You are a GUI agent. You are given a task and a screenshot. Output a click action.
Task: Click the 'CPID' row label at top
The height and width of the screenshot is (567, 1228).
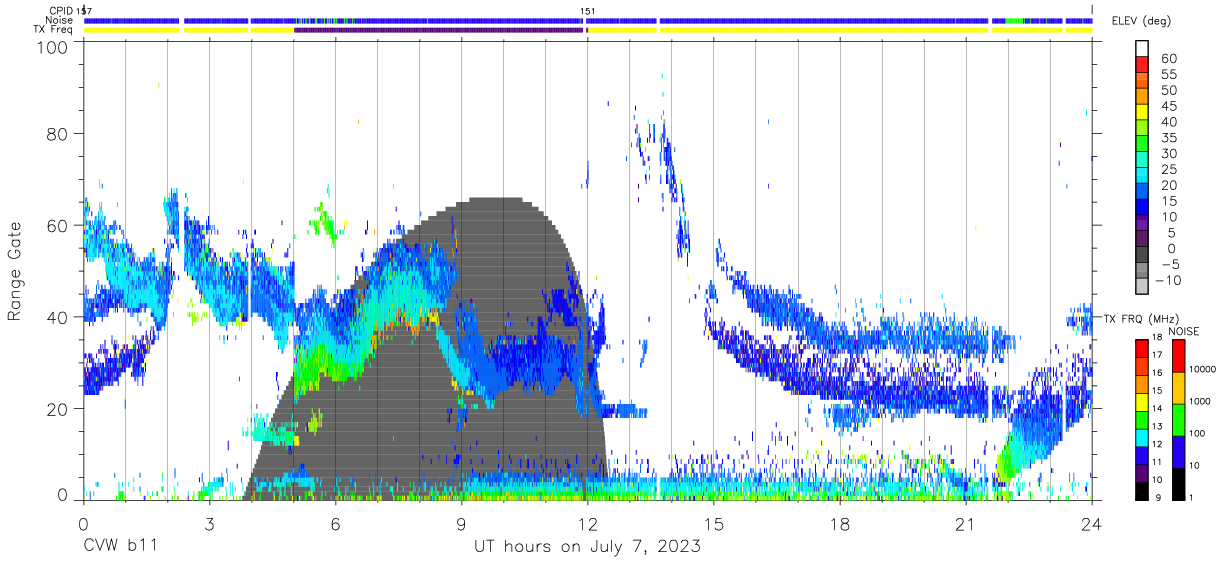[x=61, y=11]
